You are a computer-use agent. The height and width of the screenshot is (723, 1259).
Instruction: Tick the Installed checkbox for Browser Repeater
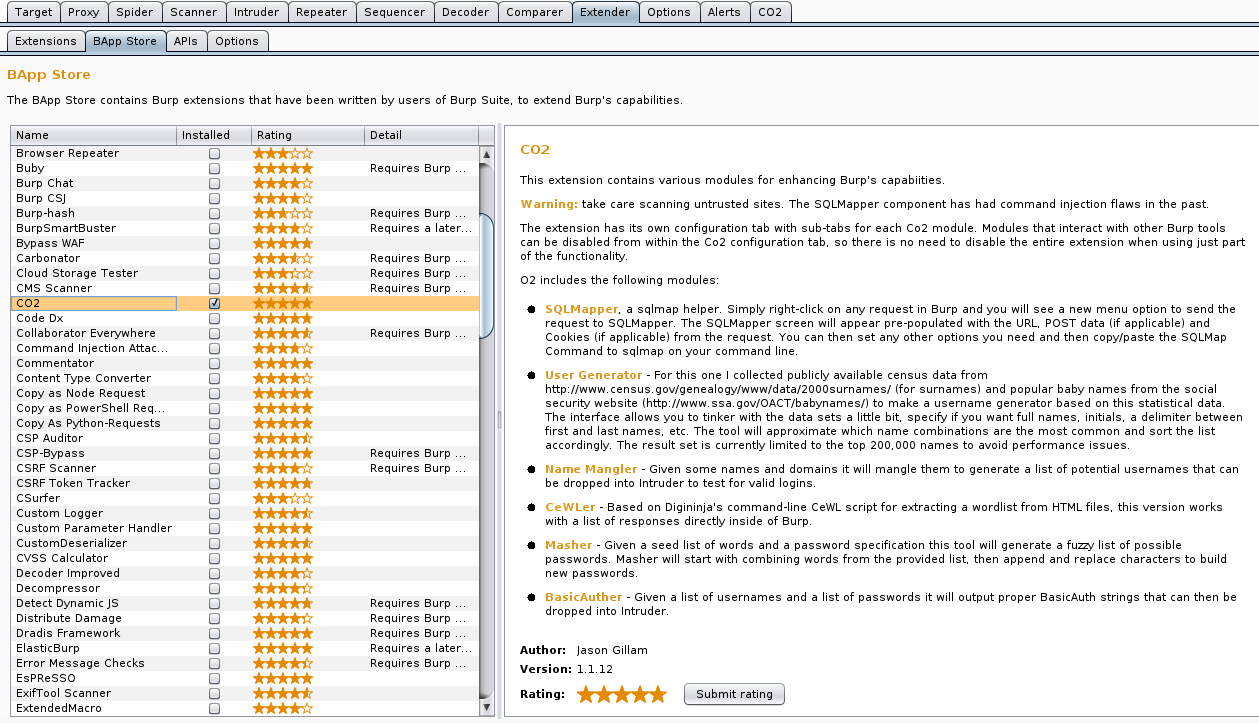(214, 153)
